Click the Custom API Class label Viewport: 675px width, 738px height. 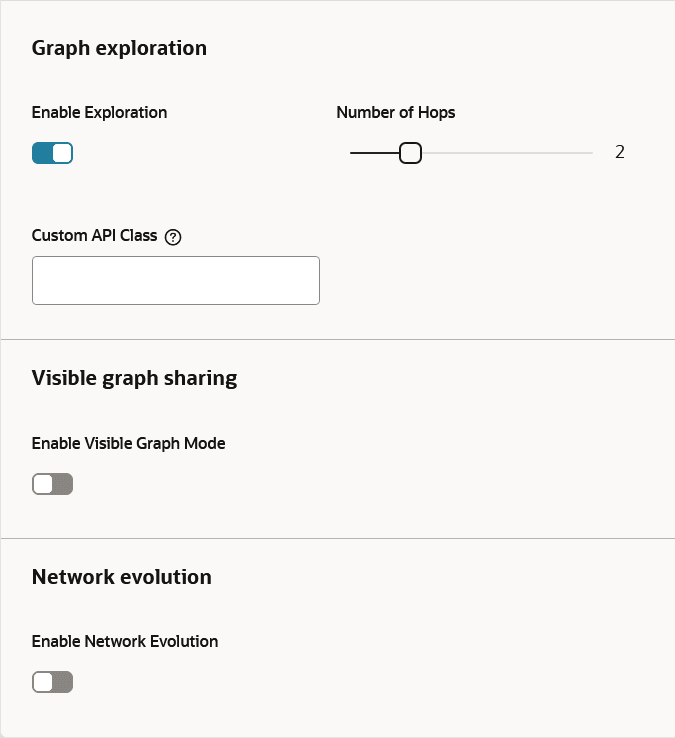click(x=94, y=235)
